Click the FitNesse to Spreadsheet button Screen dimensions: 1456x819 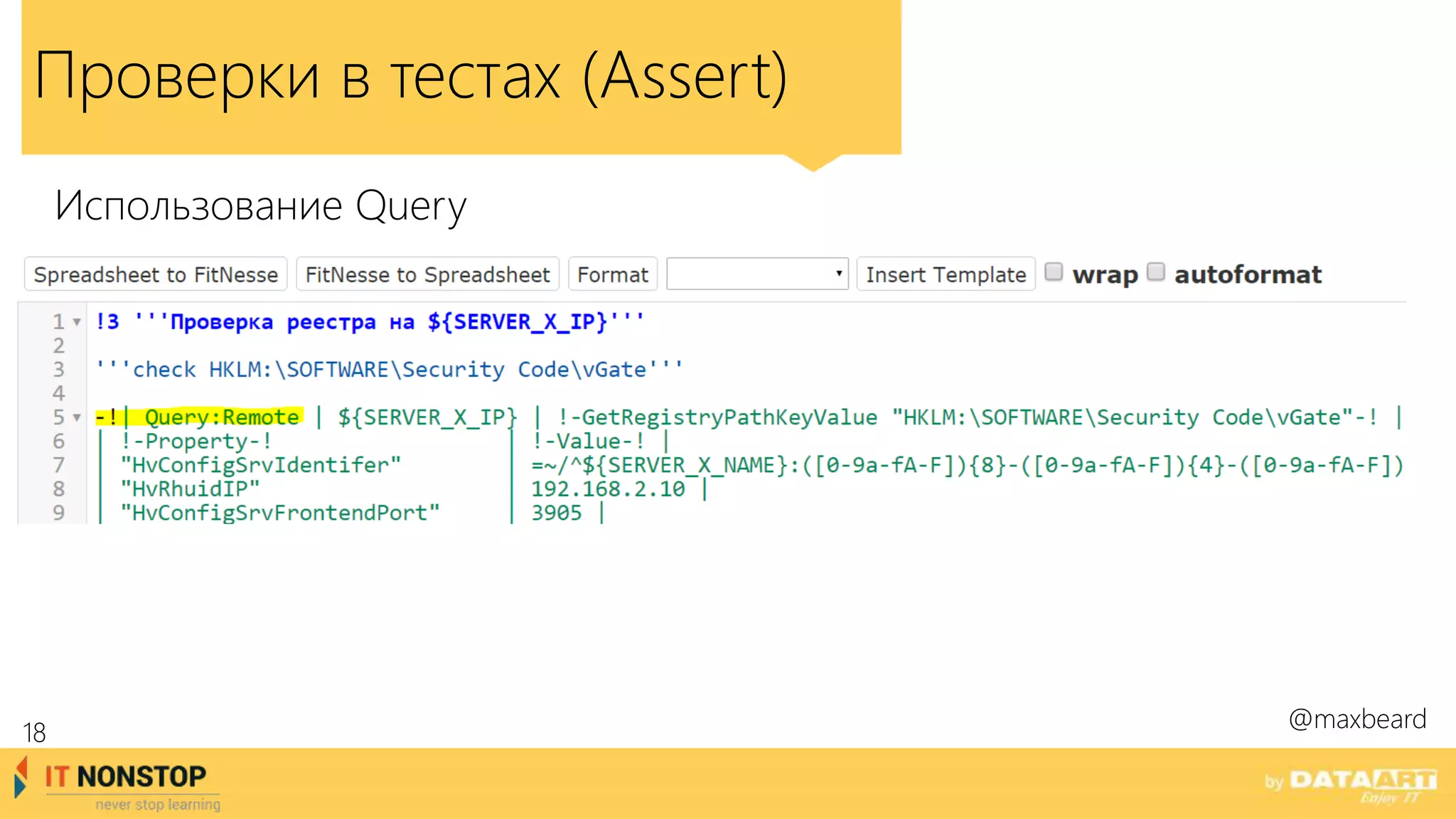point(427,274)
